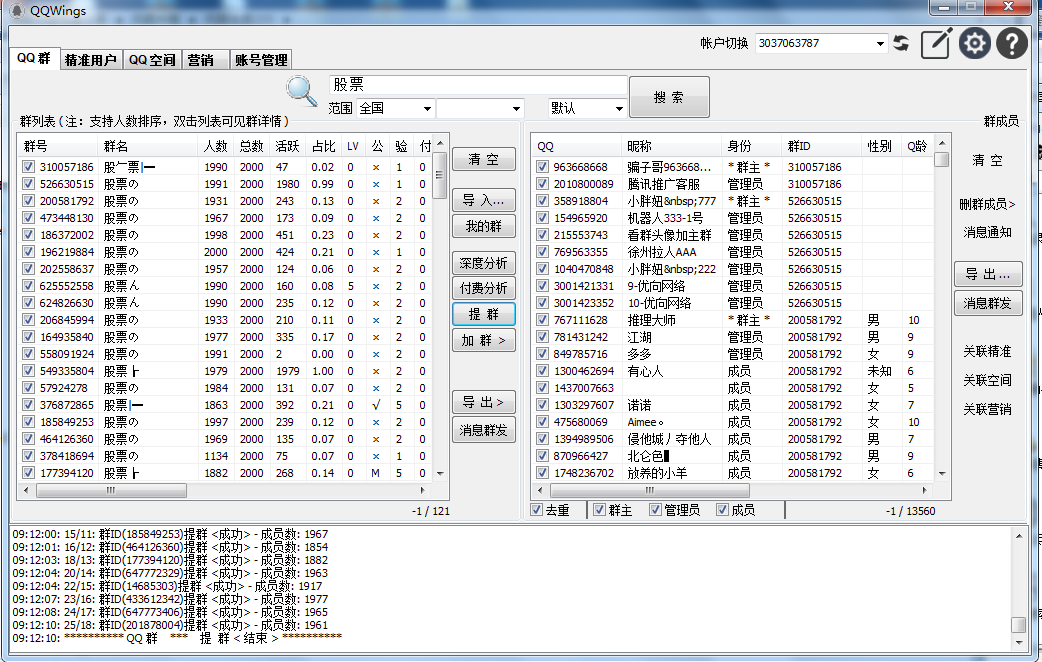Toggle the 群主 filter checkbox

(x=599, y=510)
